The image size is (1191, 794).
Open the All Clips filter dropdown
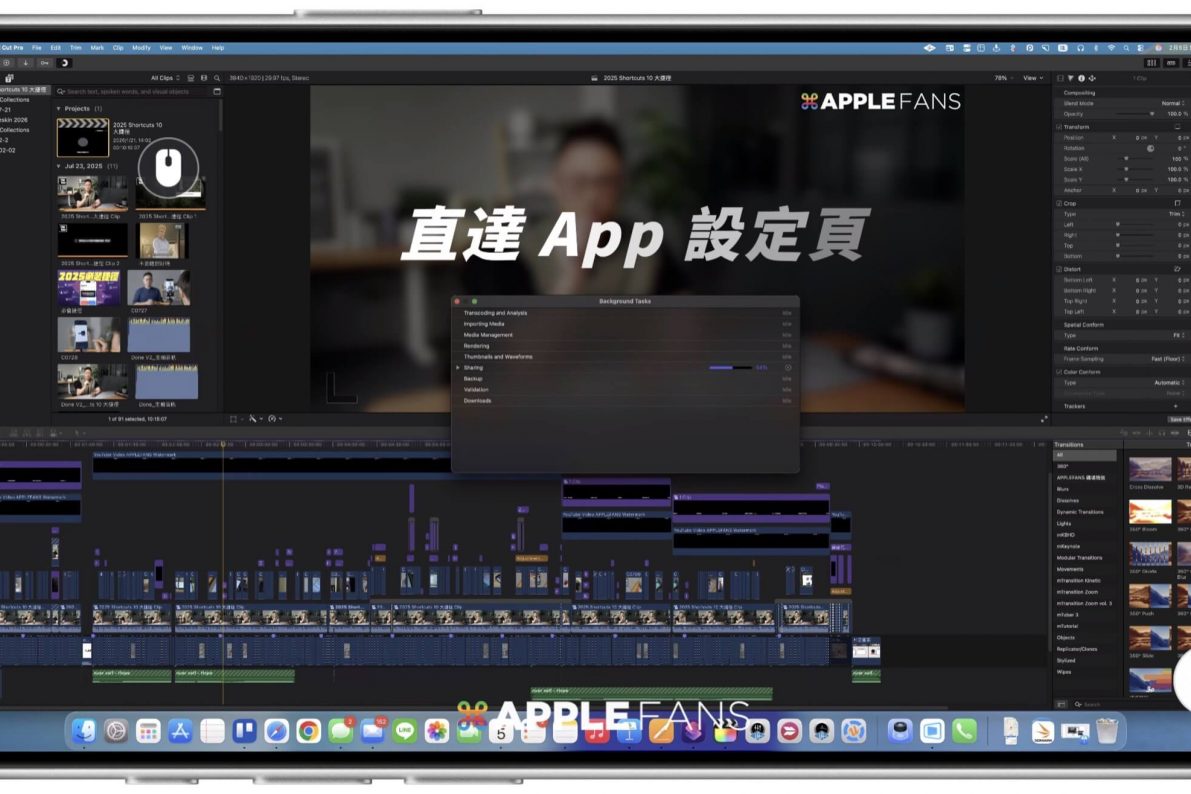click(x=165, y=78)
